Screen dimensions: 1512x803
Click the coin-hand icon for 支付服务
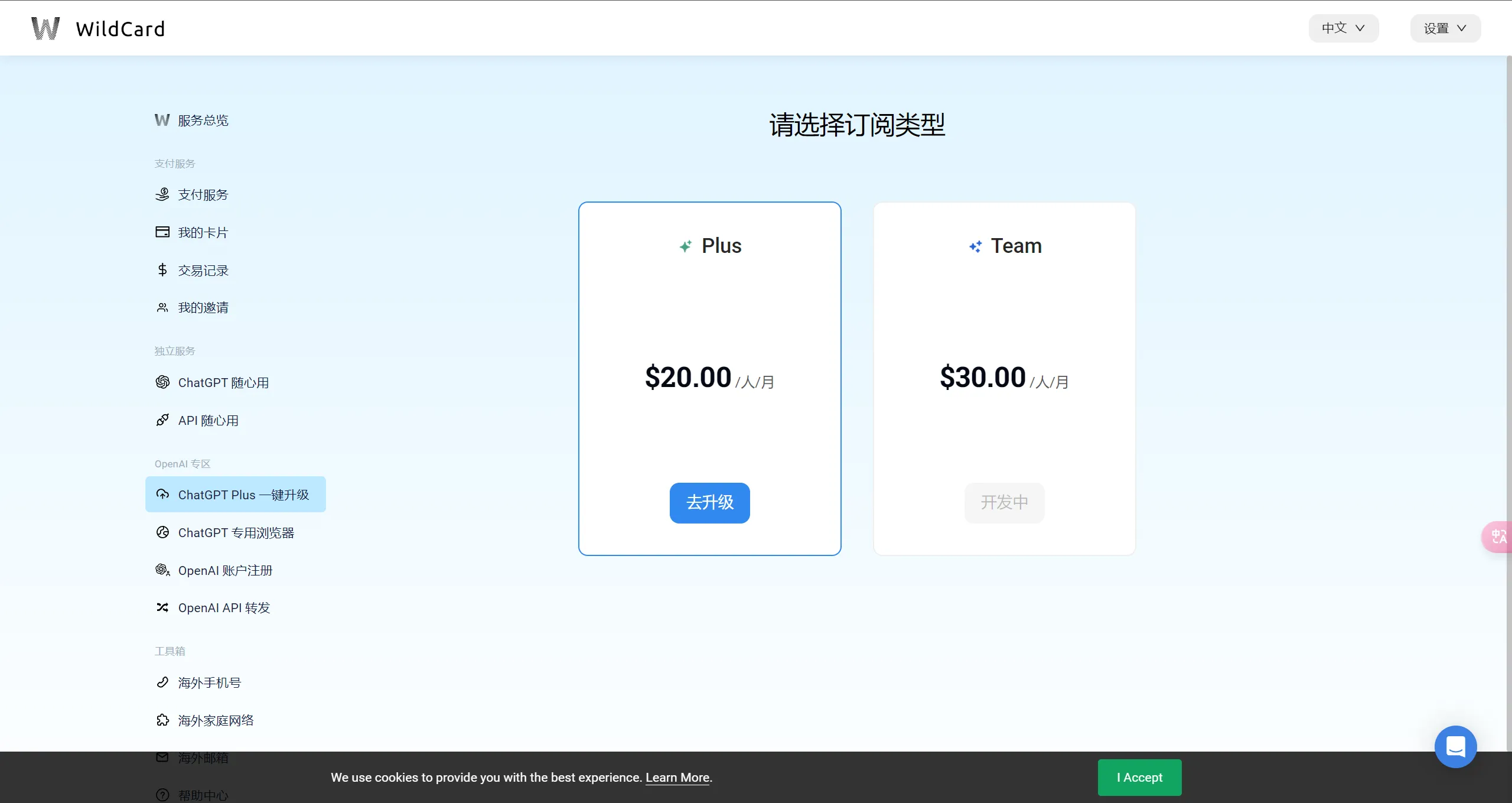click(x=162, y=194)
